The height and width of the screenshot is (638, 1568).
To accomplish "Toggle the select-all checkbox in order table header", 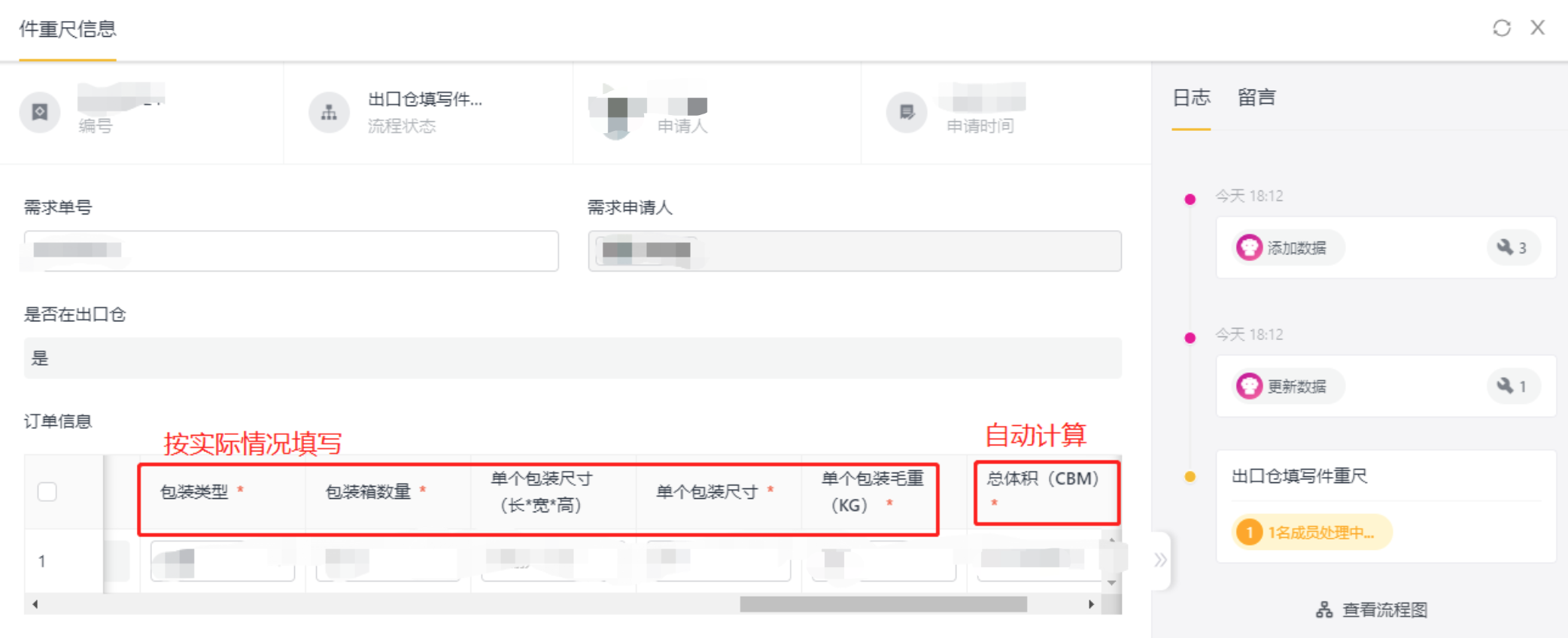I will pyautogui.click(x=47, y=492).
